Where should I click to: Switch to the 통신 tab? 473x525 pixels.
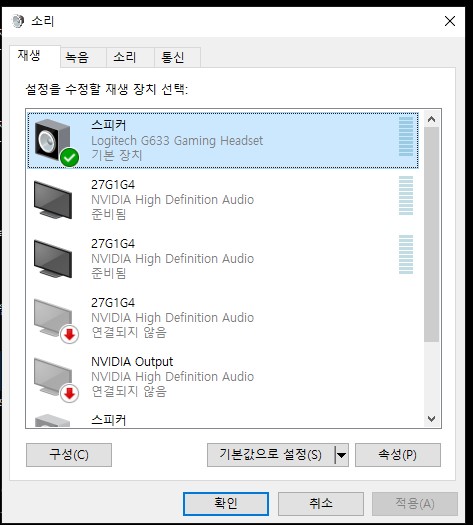(x=177, y=57)
